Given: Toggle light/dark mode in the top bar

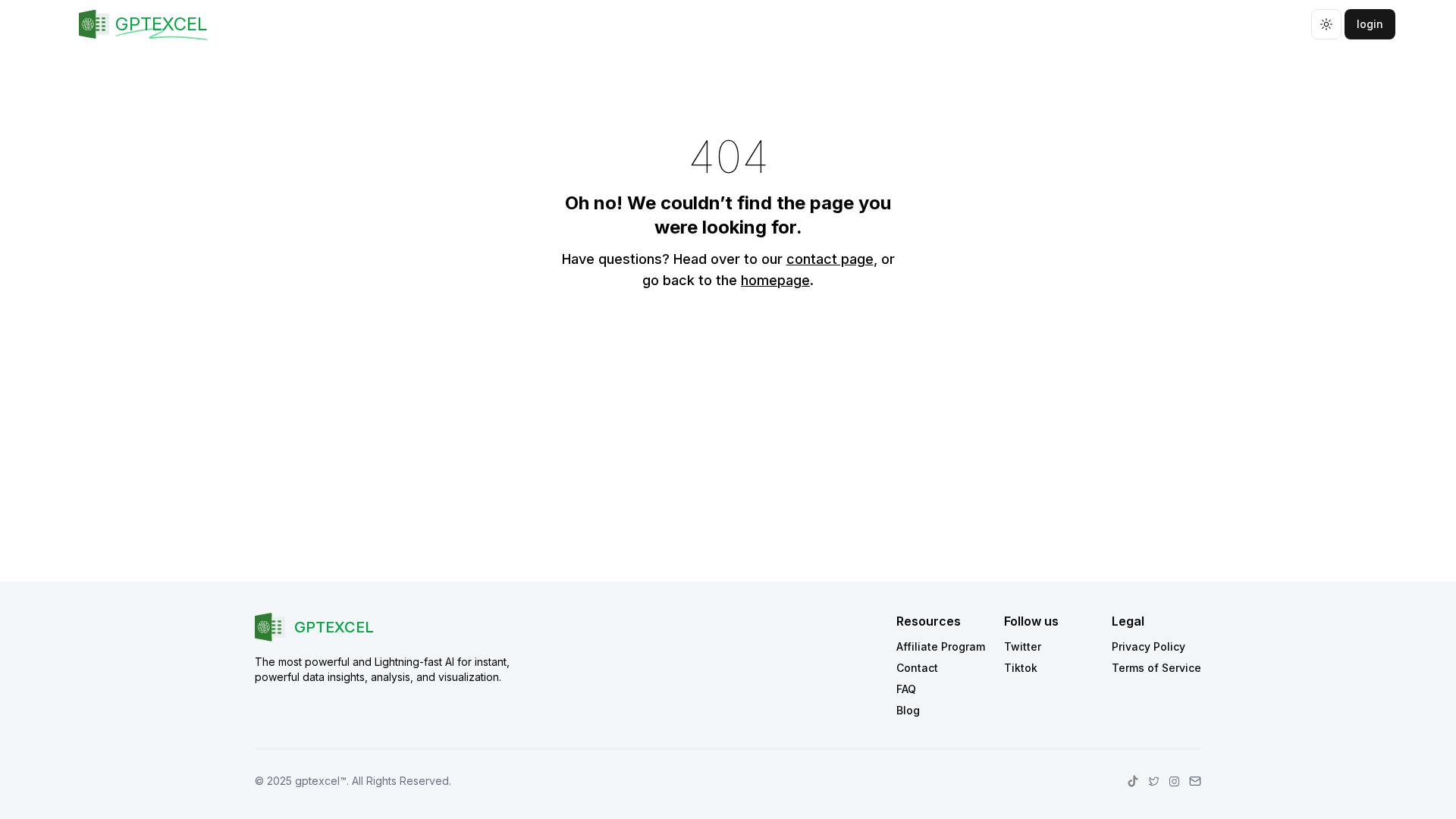Looking at the screenshot, I should click(x=1326, y=24).
